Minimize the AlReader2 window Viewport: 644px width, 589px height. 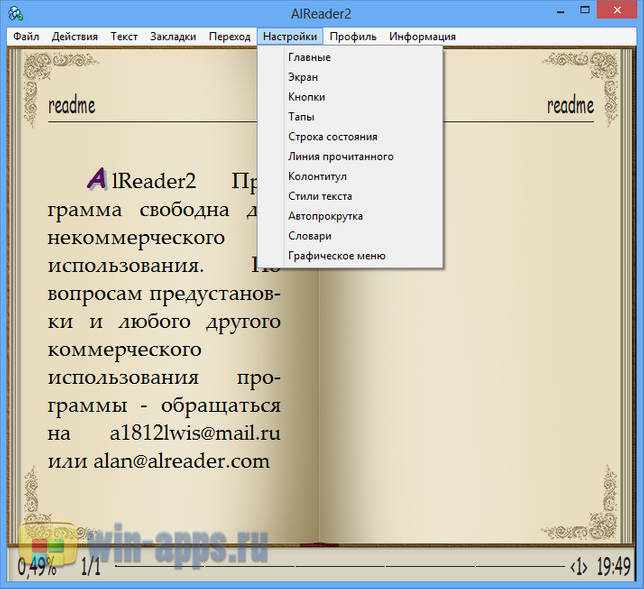[x=561, y=12]
